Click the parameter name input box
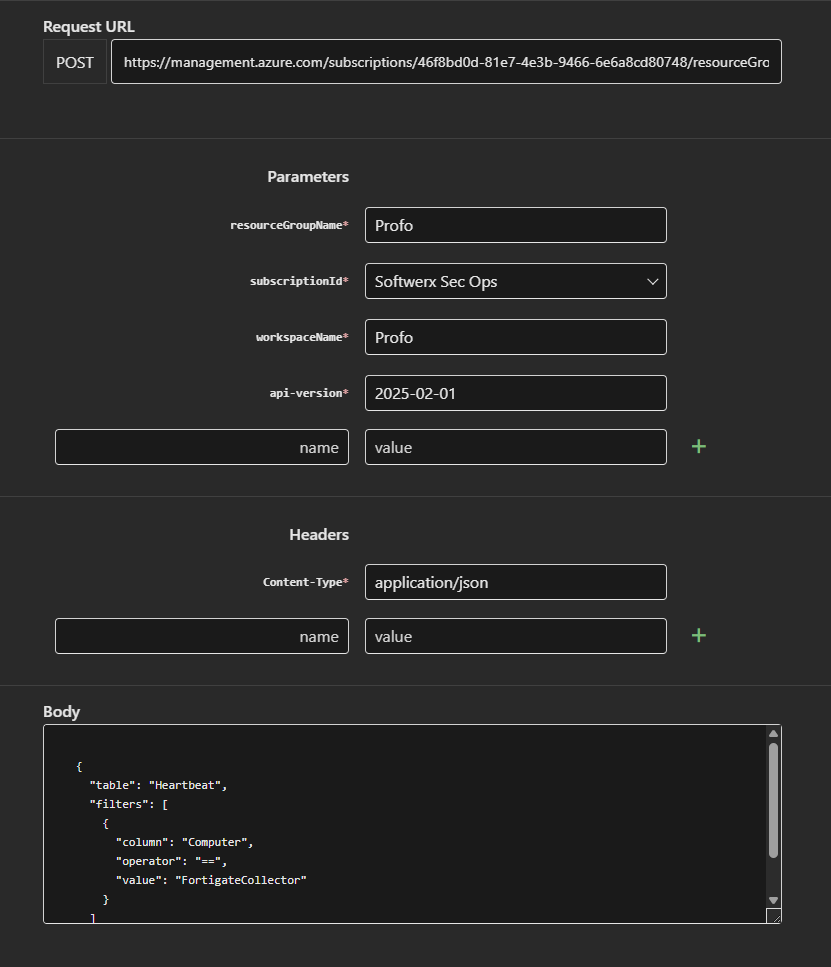831x967 pixels. [202, 447]
